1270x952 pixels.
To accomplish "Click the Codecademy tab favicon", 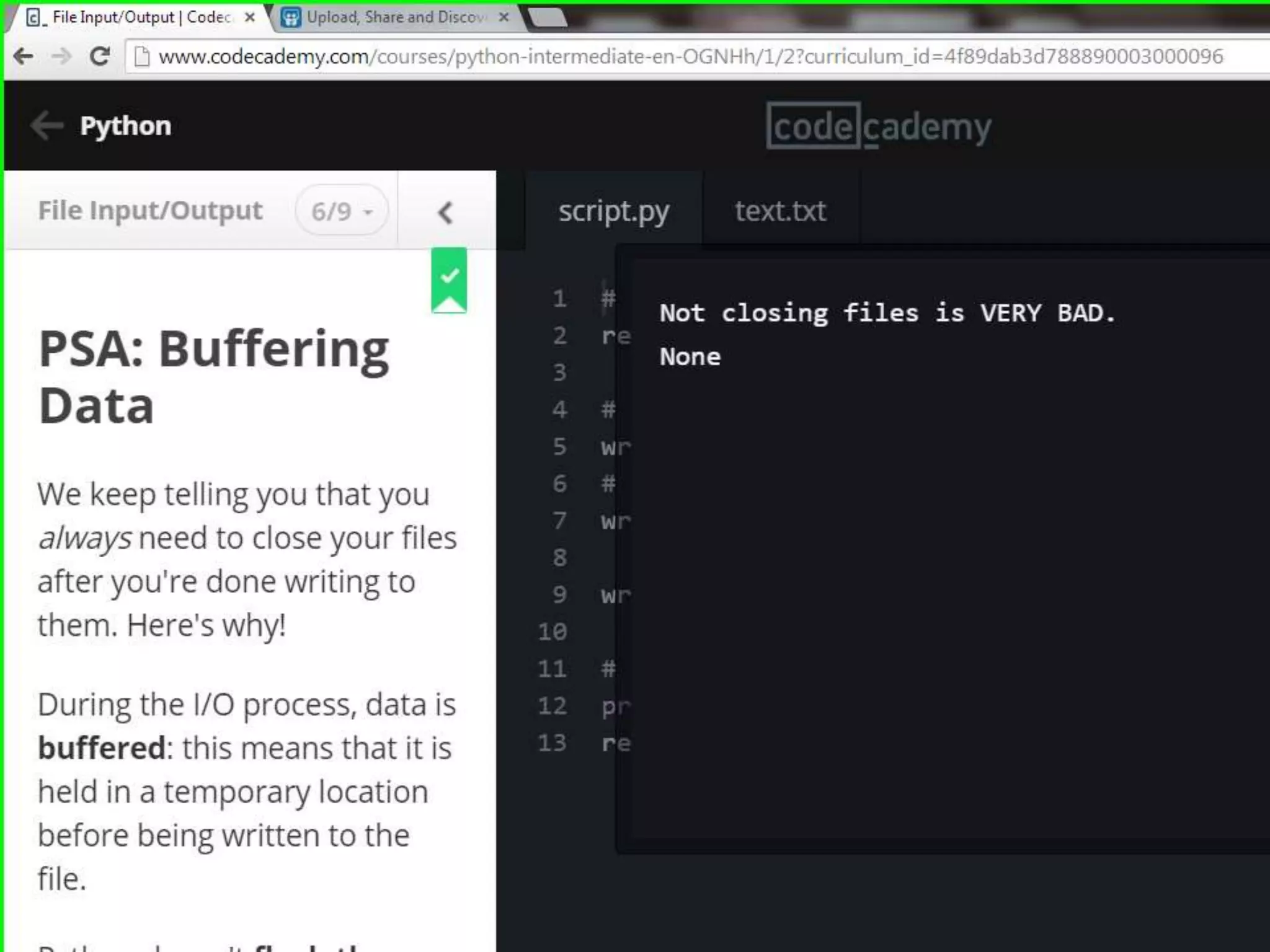I will point(35,17).
